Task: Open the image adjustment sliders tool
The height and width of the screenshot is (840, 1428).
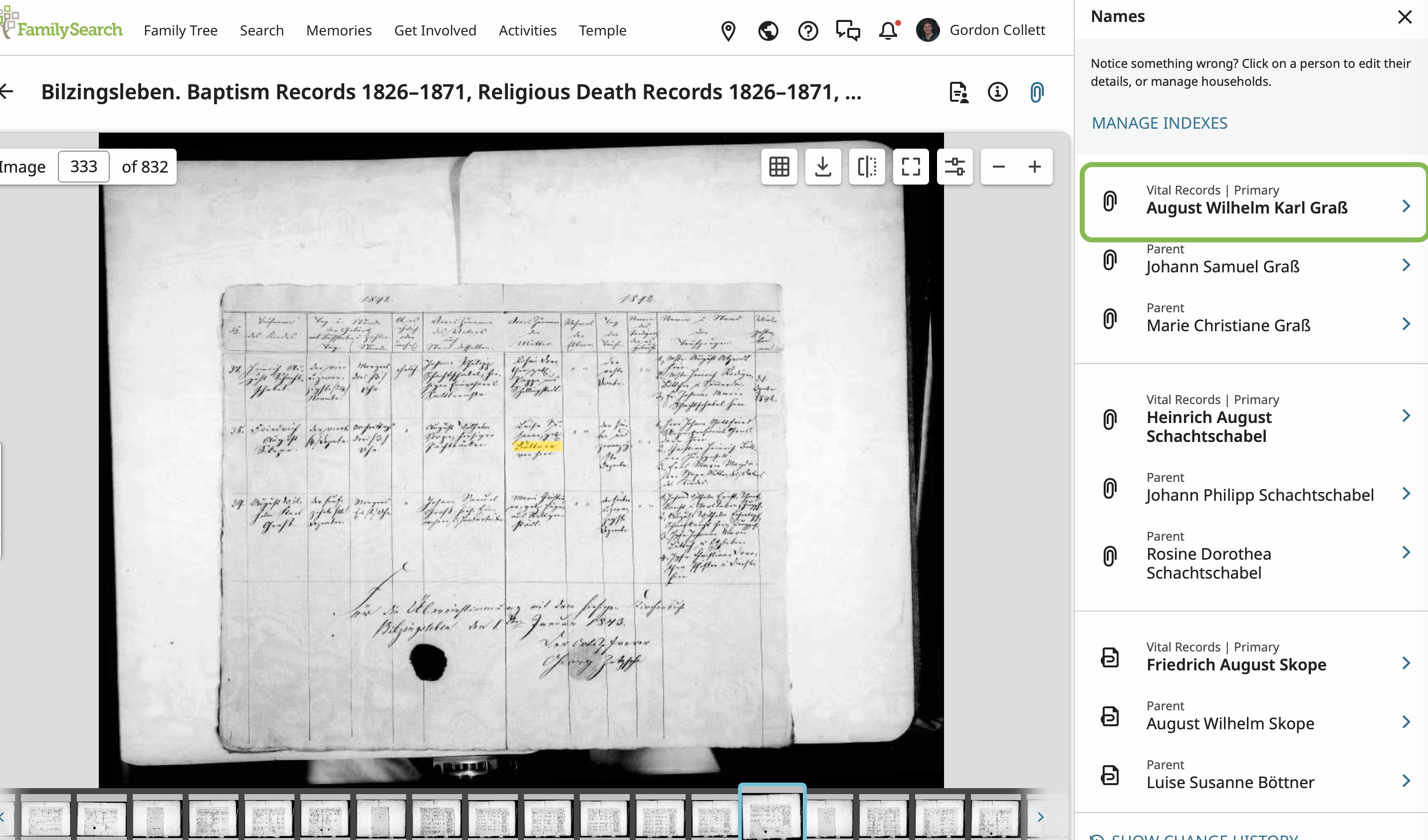Action: 954,167
